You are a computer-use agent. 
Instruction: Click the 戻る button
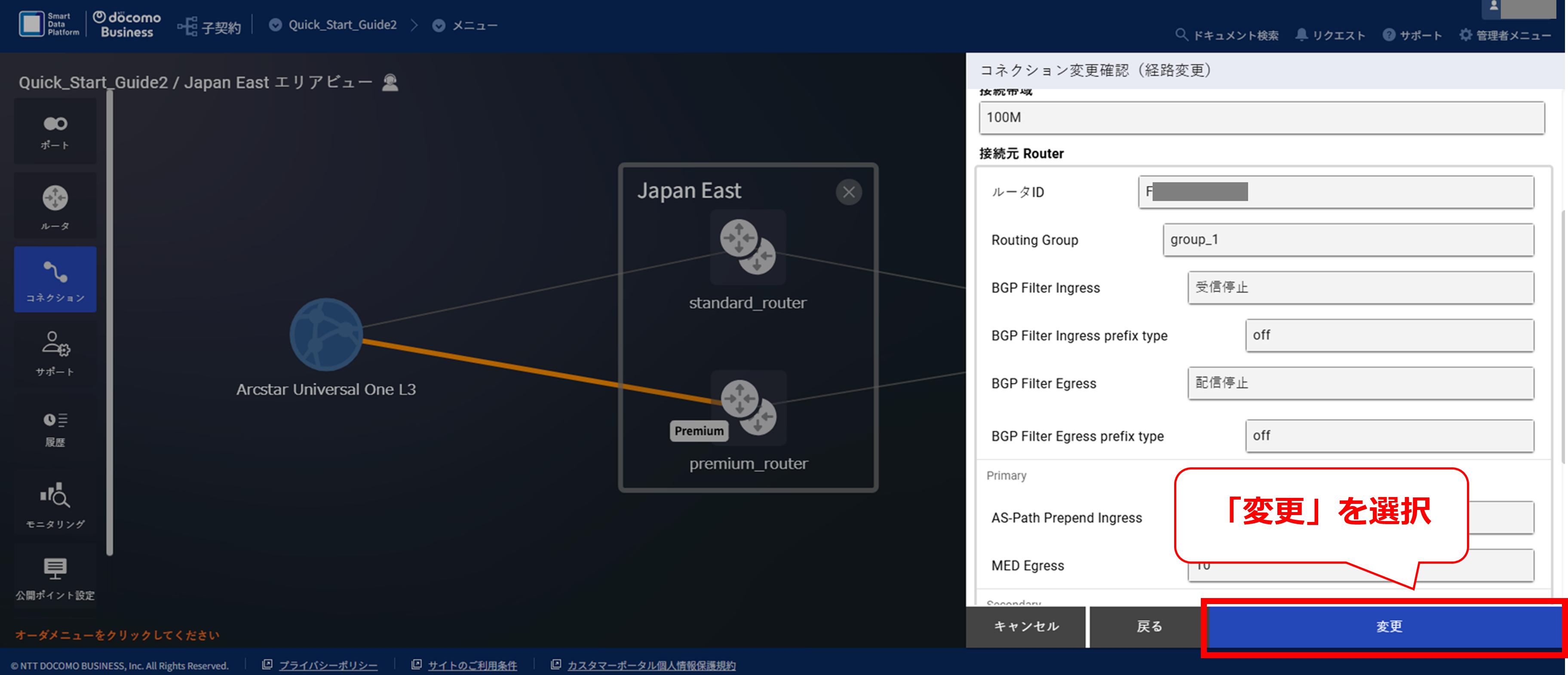(1149, 626)
